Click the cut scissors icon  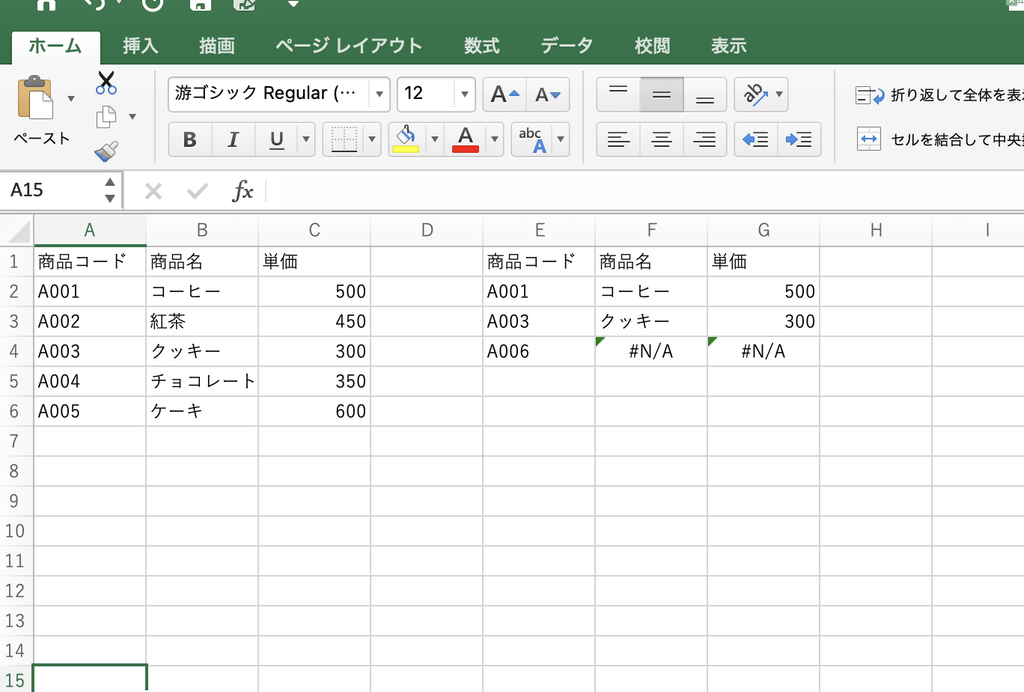[106, 83]
